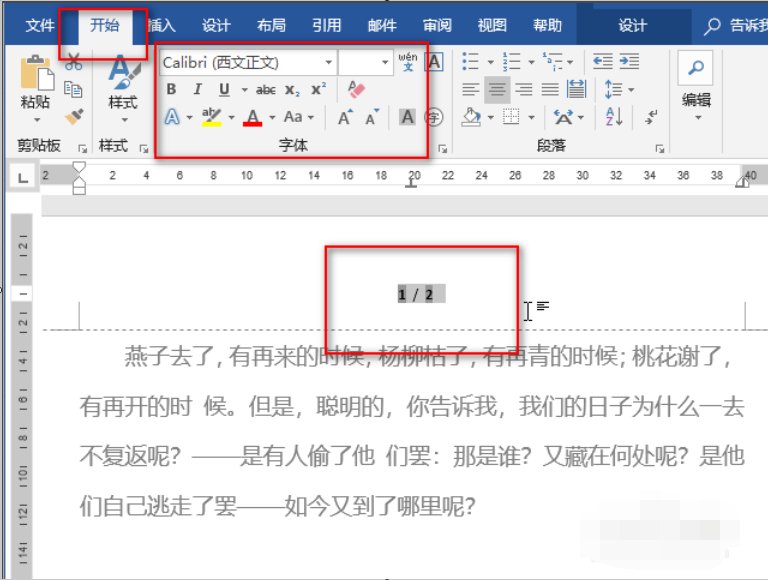
Task: Increase paragraph indent
Action: pyautogui.click(x=629, y=62)
